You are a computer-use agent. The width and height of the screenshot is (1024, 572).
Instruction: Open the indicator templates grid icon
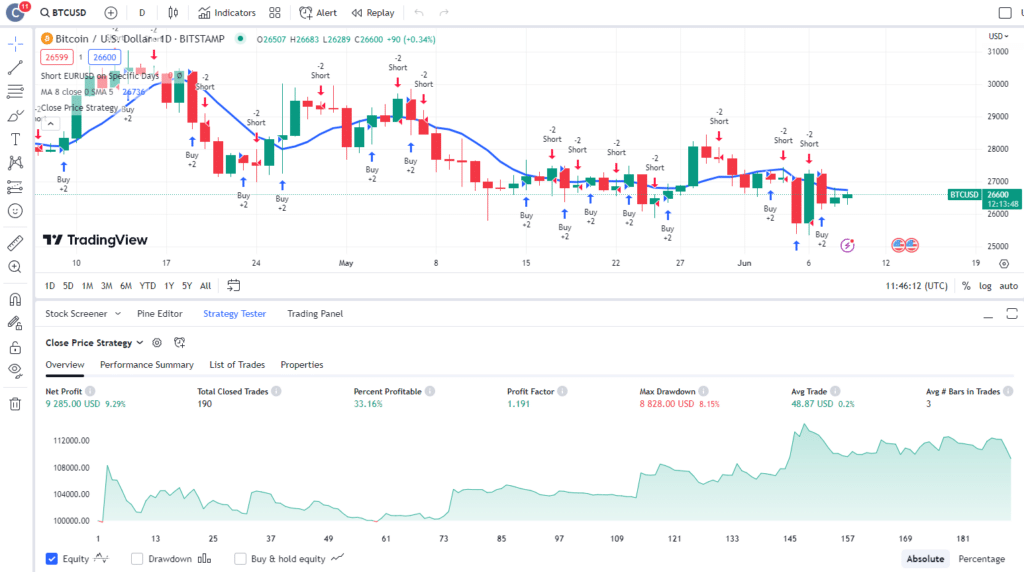(x=275, y=12)
